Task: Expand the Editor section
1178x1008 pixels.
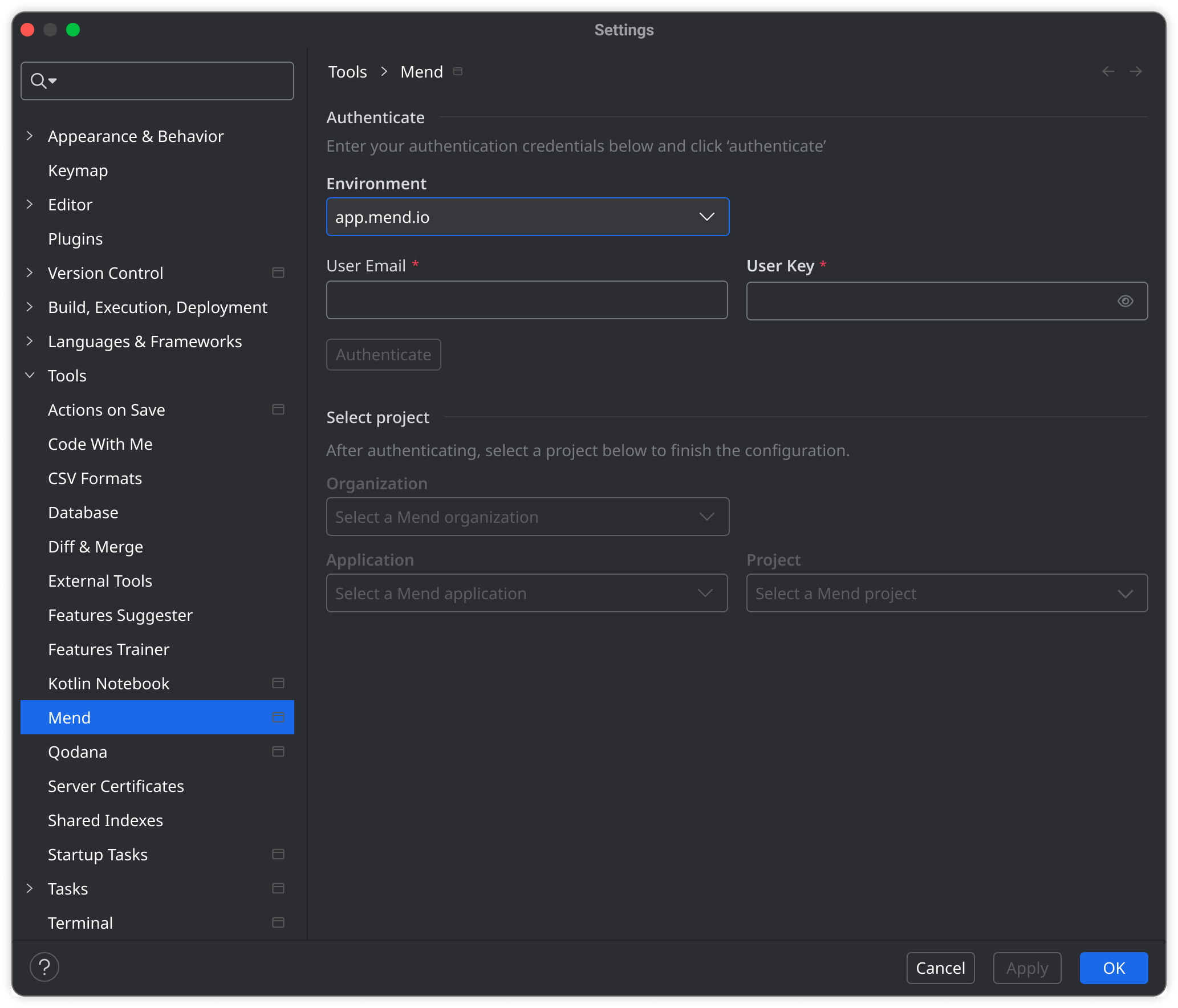Action: coord(30,204)
